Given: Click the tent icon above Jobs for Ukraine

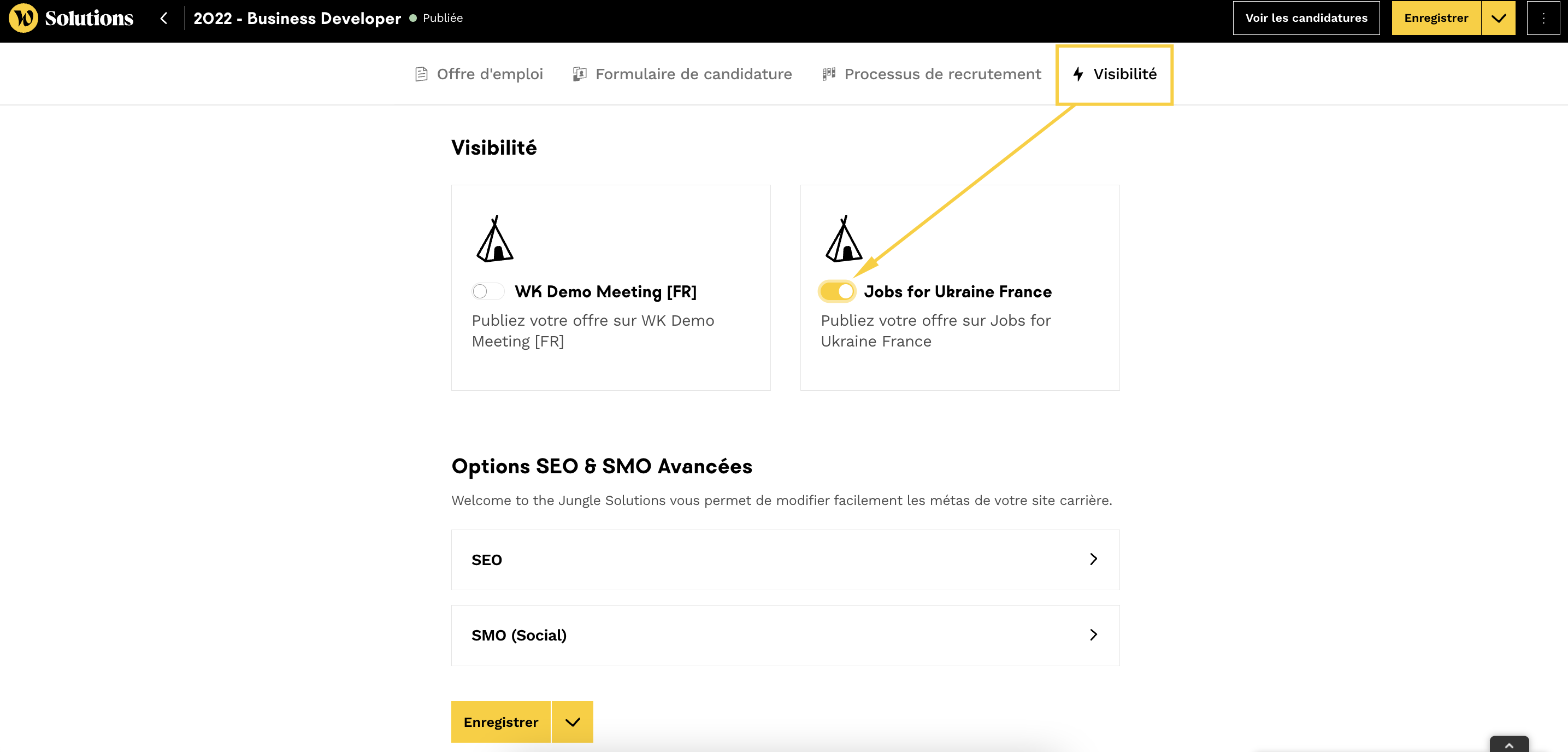Looking at the screenshot, I should [843, 239].
